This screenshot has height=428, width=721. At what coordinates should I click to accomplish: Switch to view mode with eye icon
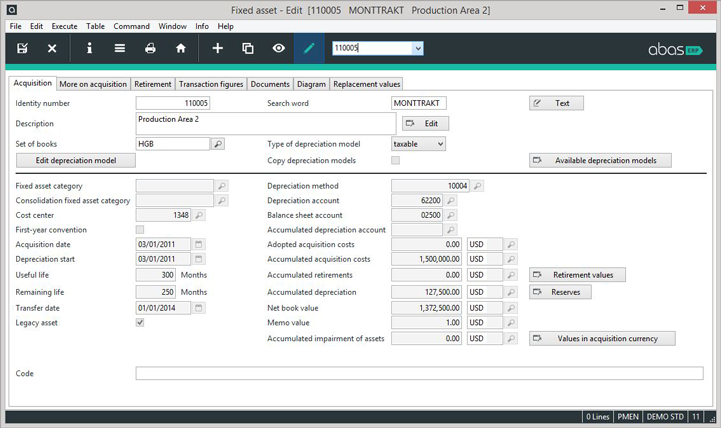point(279,48)
